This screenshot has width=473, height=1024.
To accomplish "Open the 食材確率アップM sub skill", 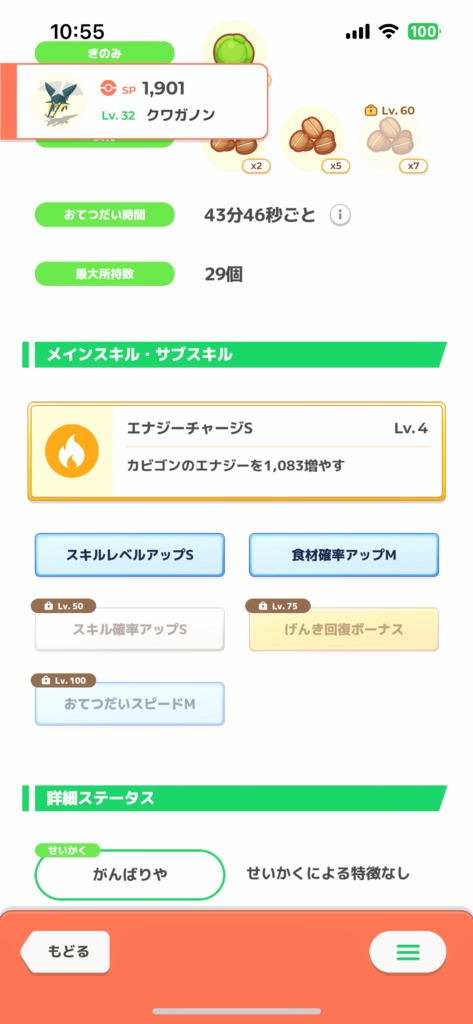I will click(344, 555).
